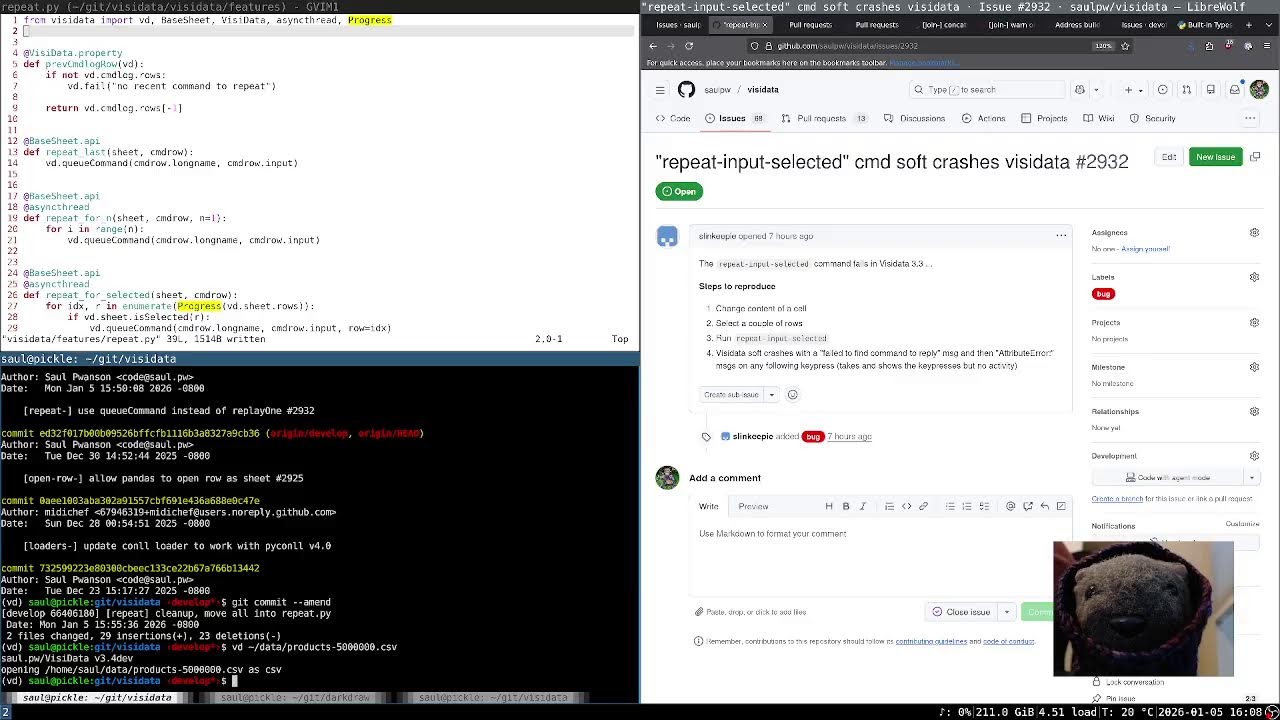Go back in the browser history
The image size is (1280, 720).
pyautogui.click(x=653, y=46)
